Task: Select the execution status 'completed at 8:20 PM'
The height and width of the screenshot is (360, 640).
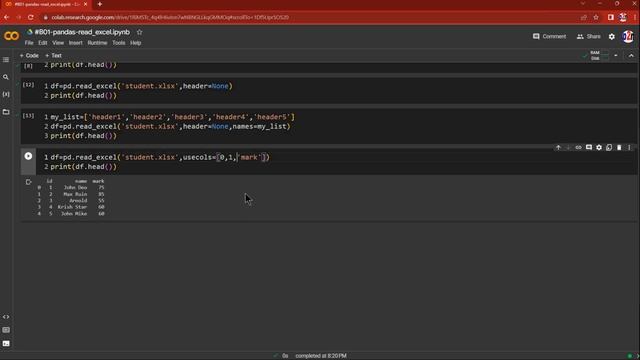Action: point(321,356)
